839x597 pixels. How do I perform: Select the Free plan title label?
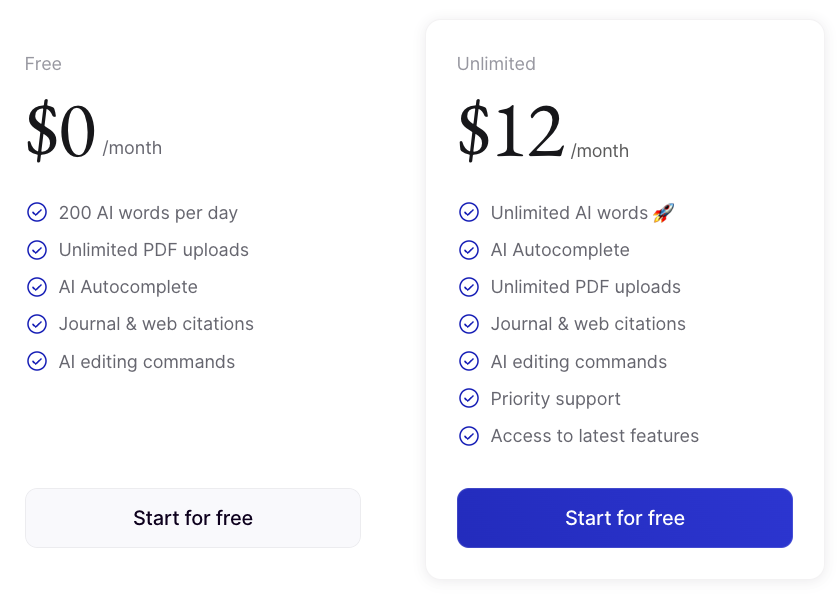click(43, 64)
